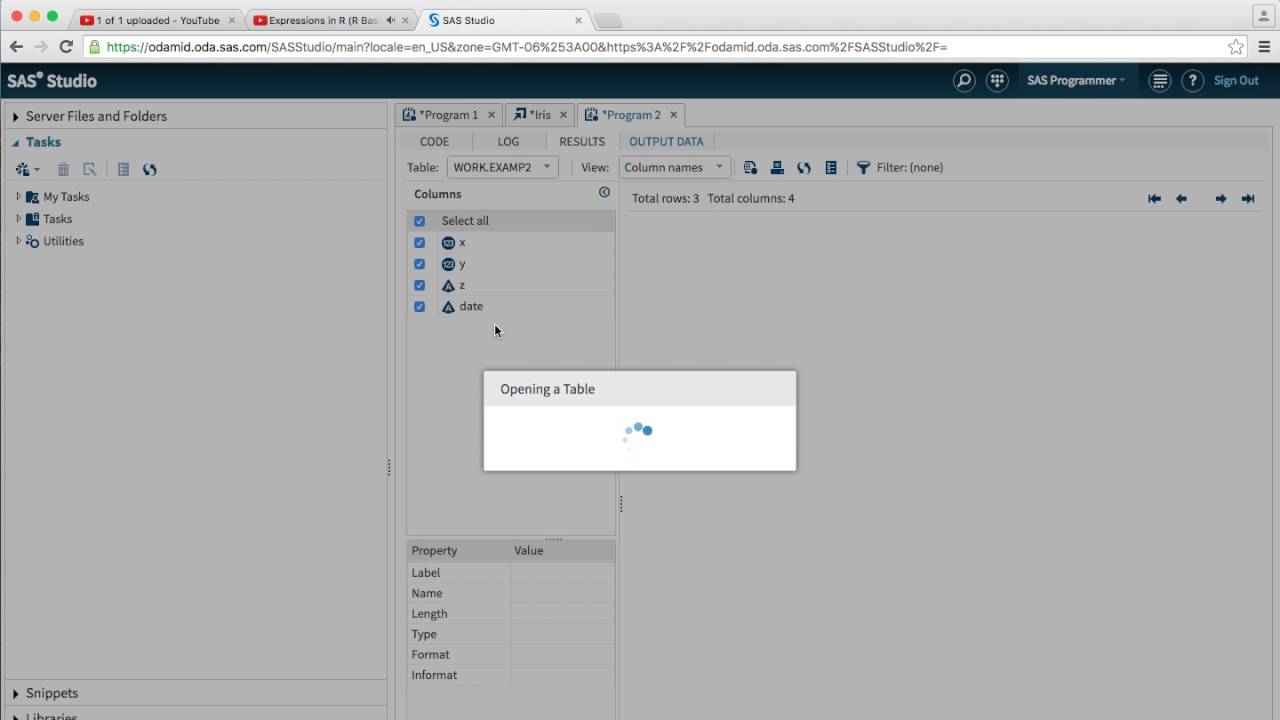
Task: Click the character type icon for column z
Action: coord(448,286)
